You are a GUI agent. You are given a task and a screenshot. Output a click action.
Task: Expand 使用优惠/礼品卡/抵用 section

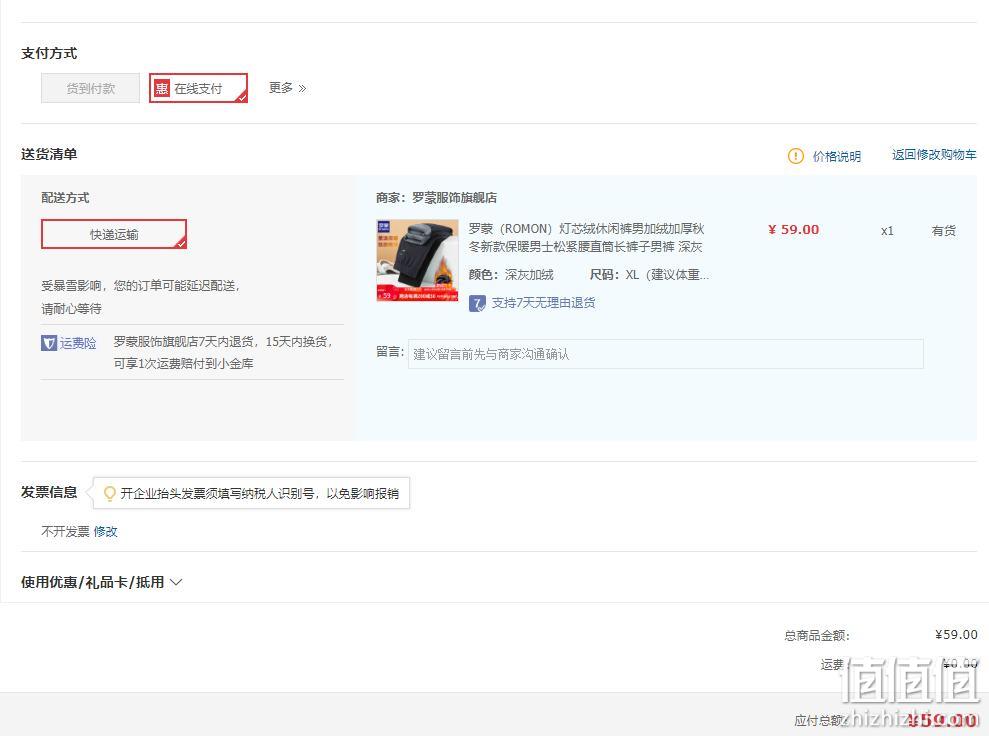[x=101, y=582]
